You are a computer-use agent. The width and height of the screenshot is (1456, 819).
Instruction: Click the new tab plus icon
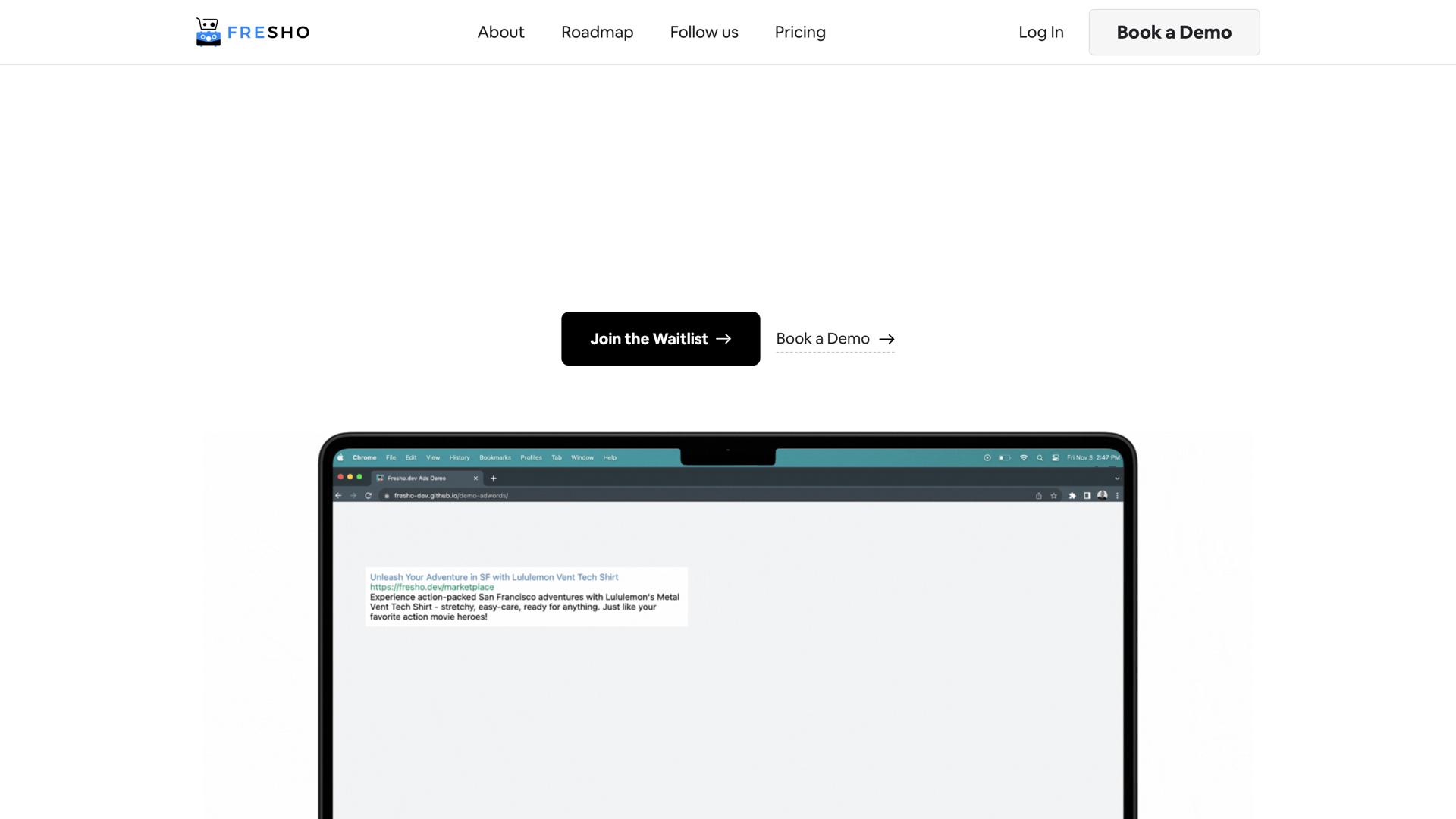click(494, 479)
